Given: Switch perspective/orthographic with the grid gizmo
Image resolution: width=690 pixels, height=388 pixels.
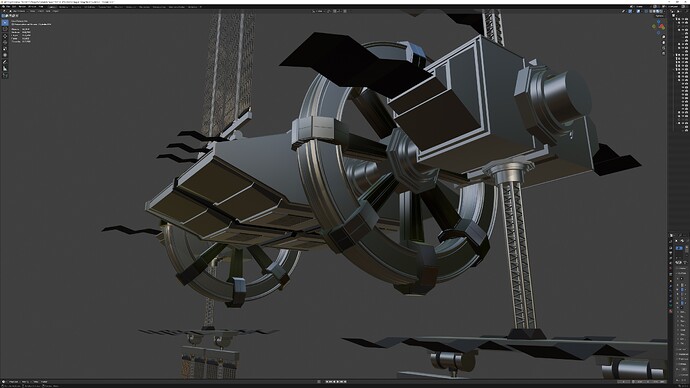Looking at the screenshot, I should pos(664,53).
